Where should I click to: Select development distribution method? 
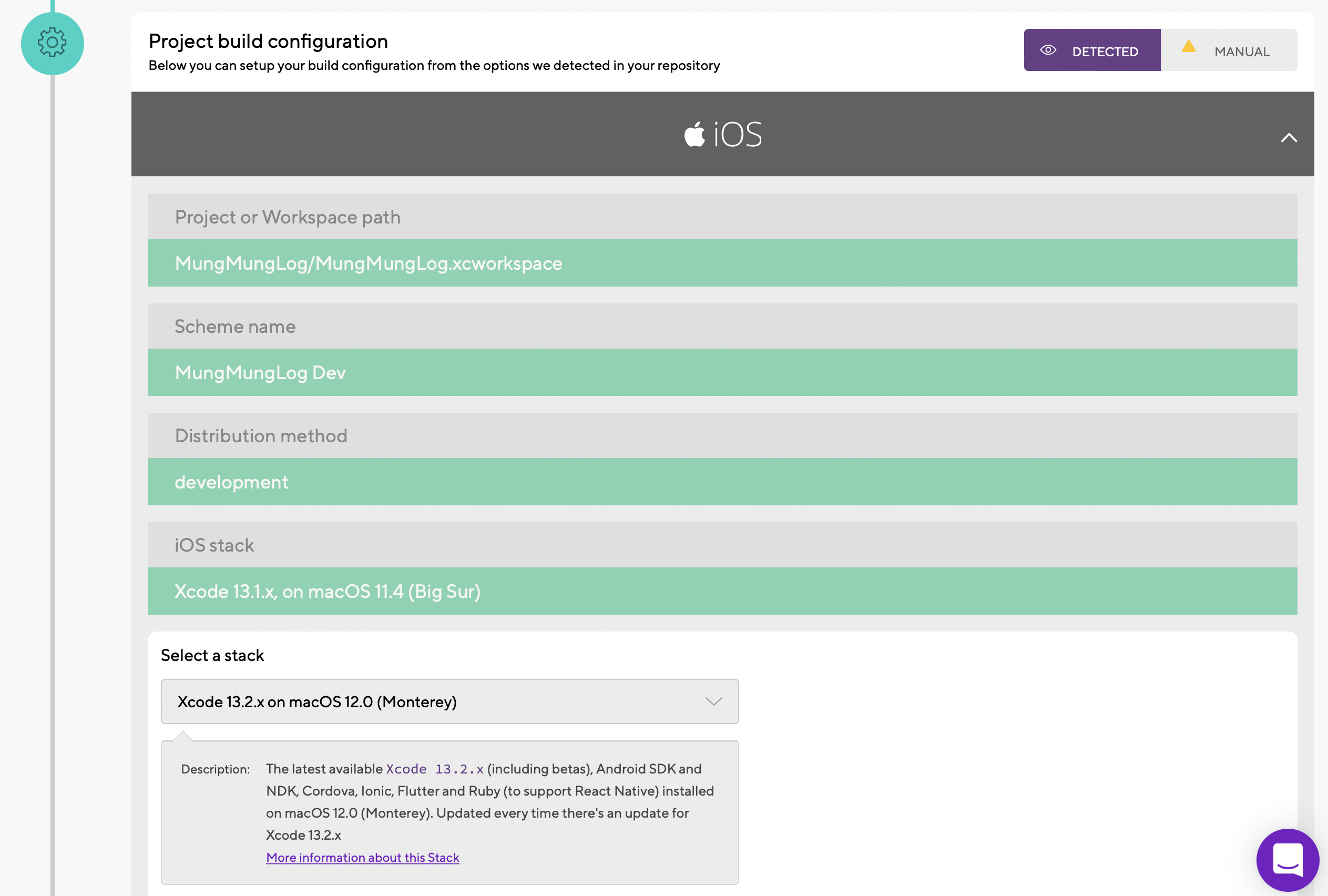tap(722, 482)
